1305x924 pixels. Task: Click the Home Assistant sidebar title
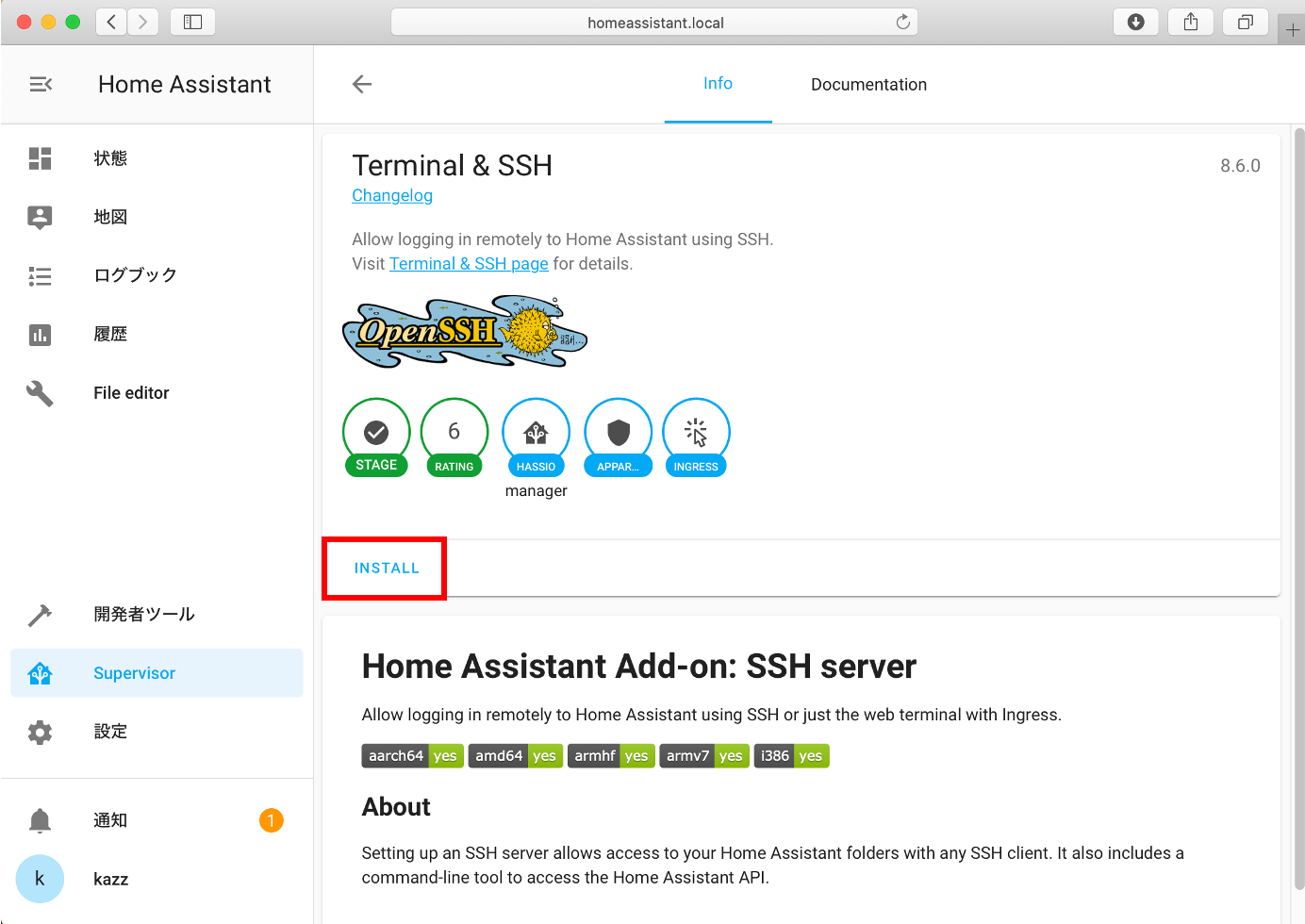point(185,85)
